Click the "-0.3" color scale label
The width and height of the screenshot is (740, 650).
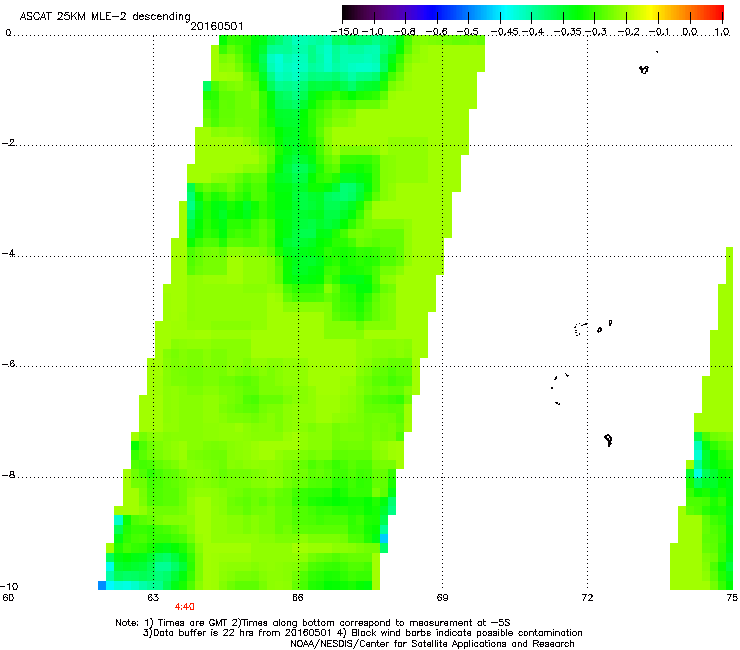pyautogui.click(x=596, y=32)
